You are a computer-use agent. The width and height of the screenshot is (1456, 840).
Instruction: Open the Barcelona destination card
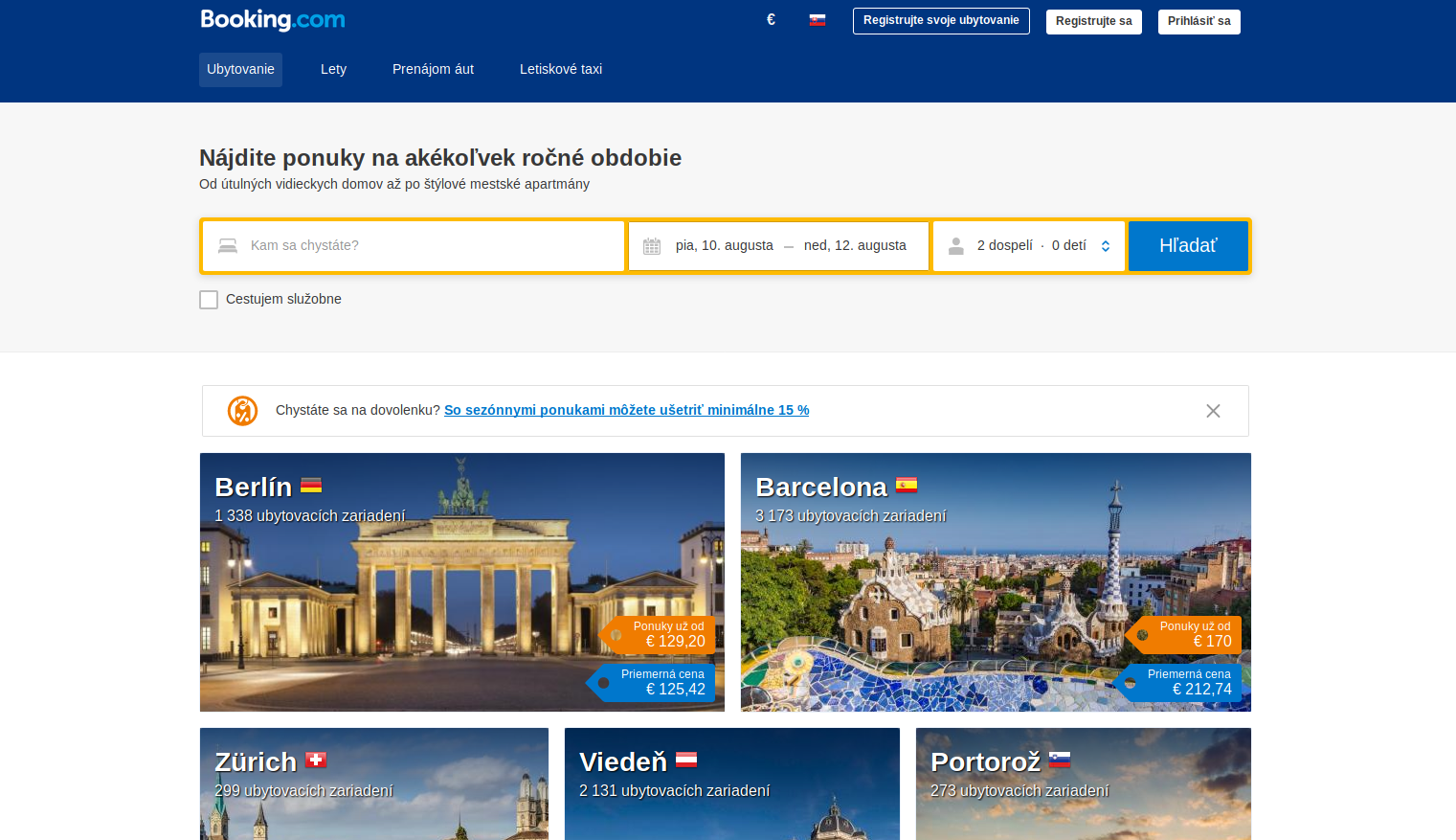point(996,582)
